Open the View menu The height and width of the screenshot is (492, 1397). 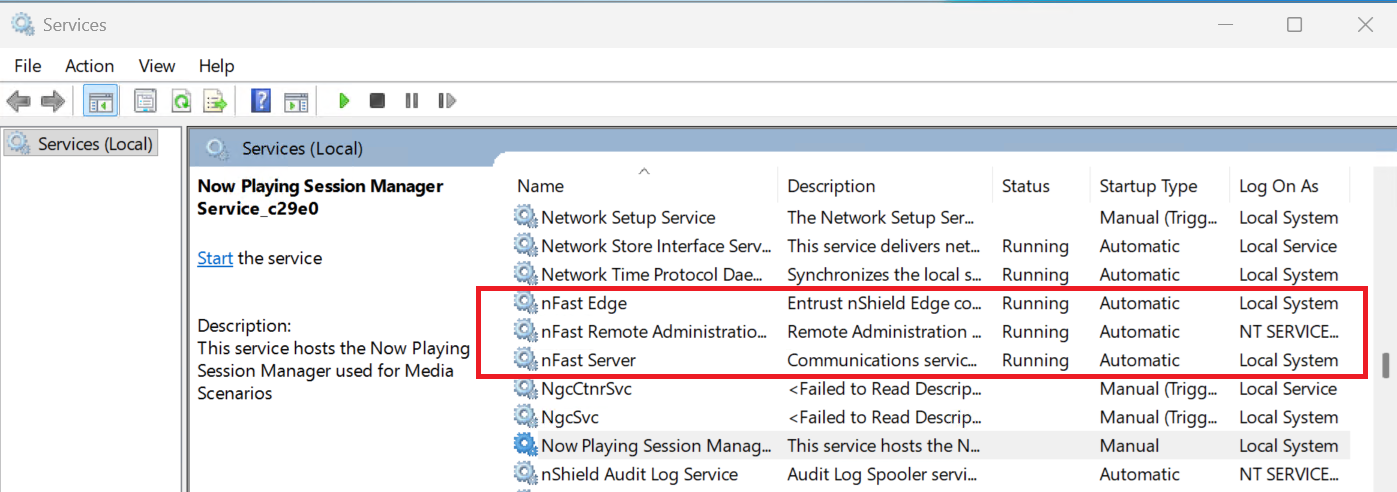pyautogui.click(x=157, y=66)
